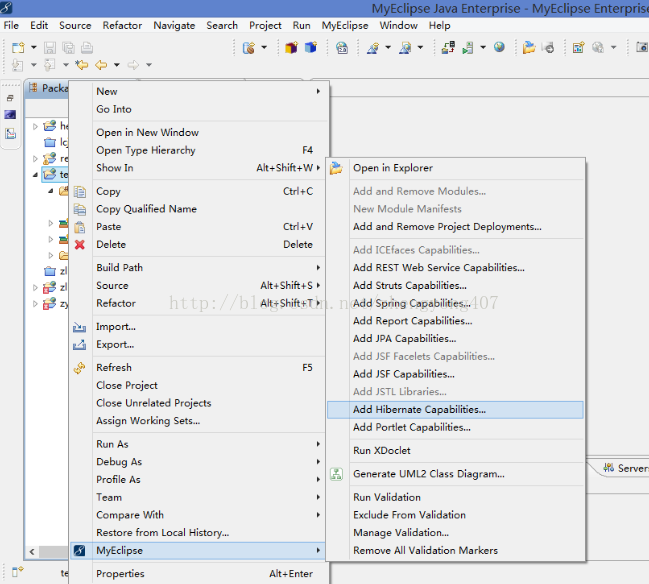
Task: Click the open folder toolbar icon
Action: [x=529, y=48]
